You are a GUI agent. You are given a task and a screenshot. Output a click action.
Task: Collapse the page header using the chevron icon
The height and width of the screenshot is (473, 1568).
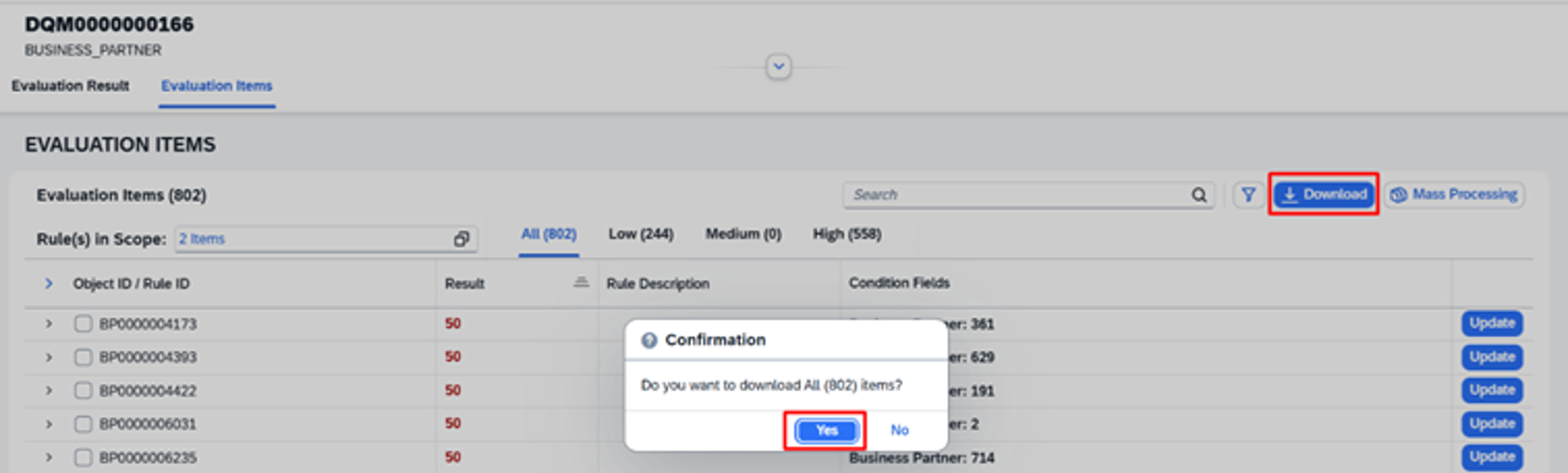[779, 67]
